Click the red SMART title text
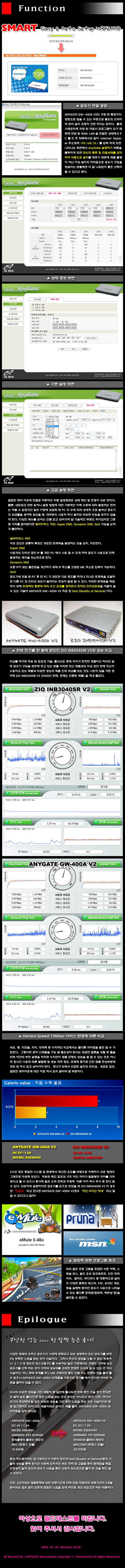The height and width of the screenshot is (1568, 125). point(20,28)
